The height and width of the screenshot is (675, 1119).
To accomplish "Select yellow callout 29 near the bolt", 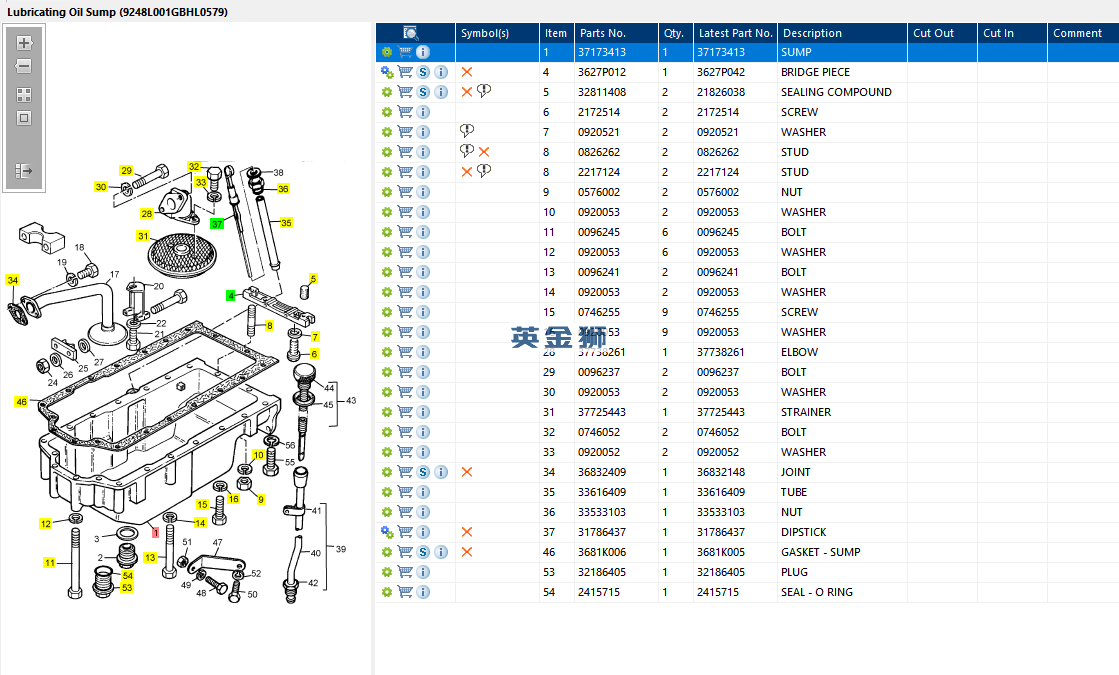I will point(126,171).
